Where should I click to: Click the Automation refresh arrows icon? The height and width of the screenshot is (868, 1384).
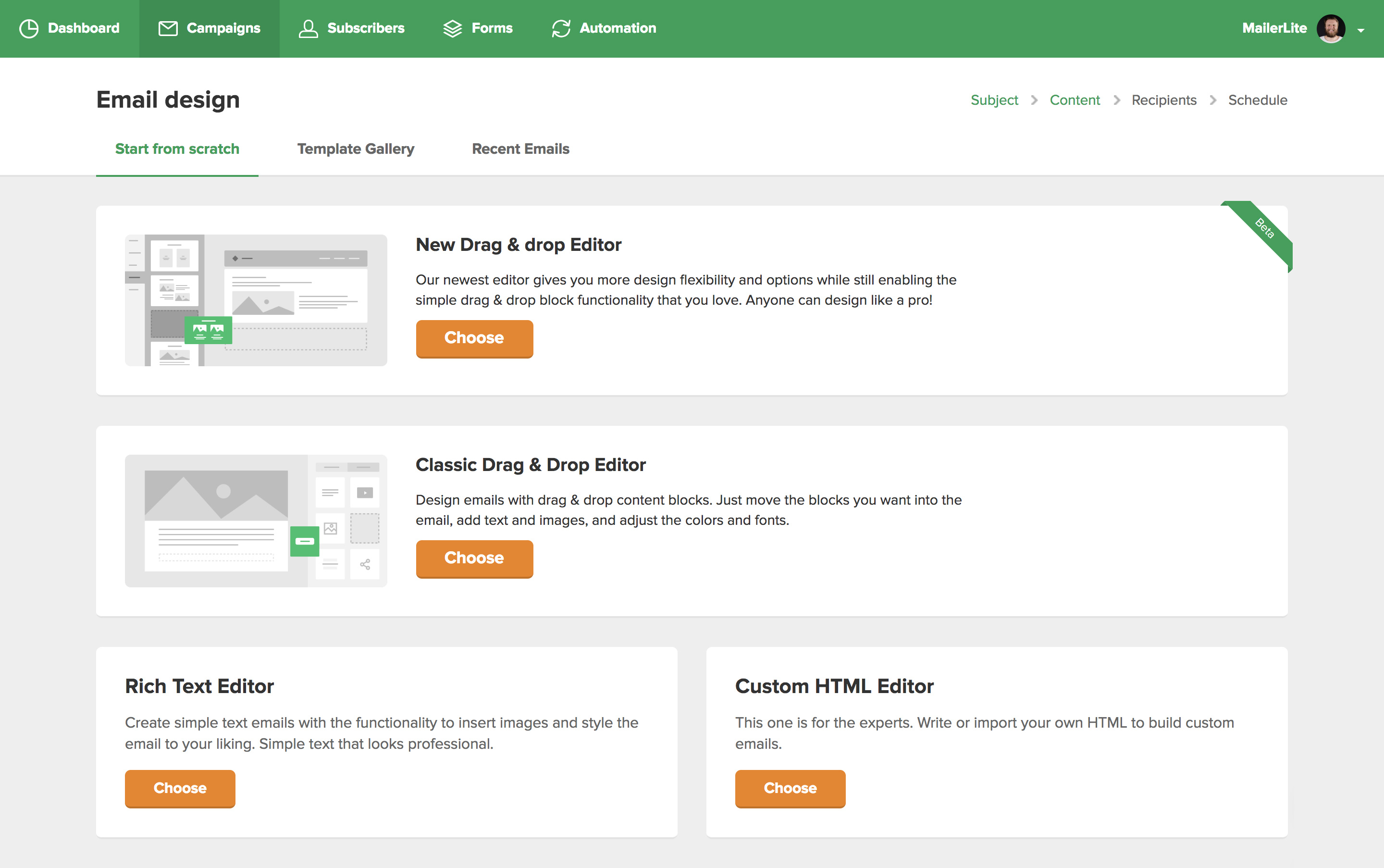[x=561, y=28]
